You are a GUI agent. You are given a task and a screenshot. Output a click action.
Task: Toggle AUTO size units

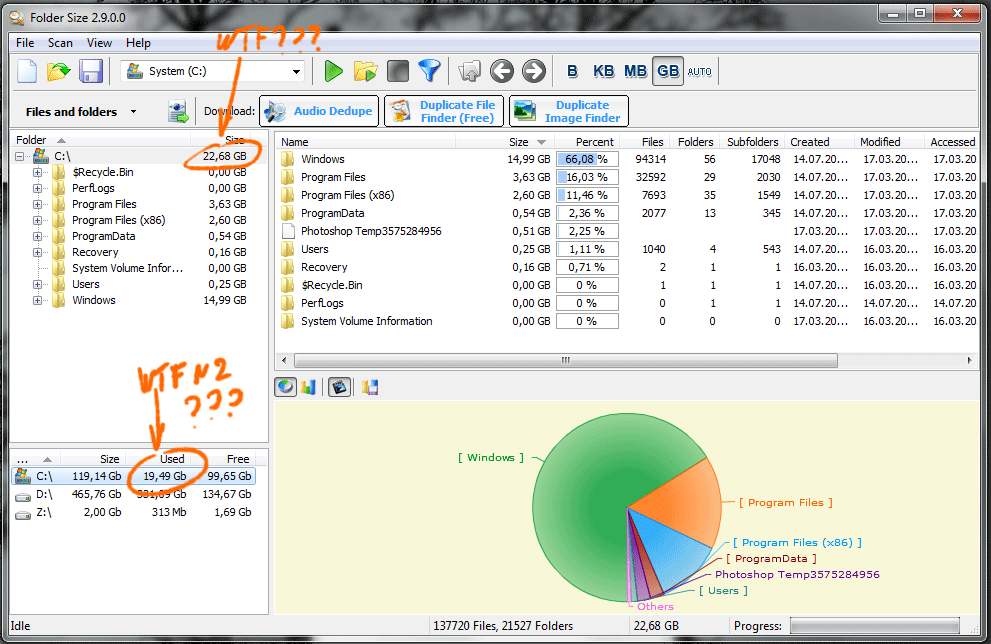click(x=699, y=71)
